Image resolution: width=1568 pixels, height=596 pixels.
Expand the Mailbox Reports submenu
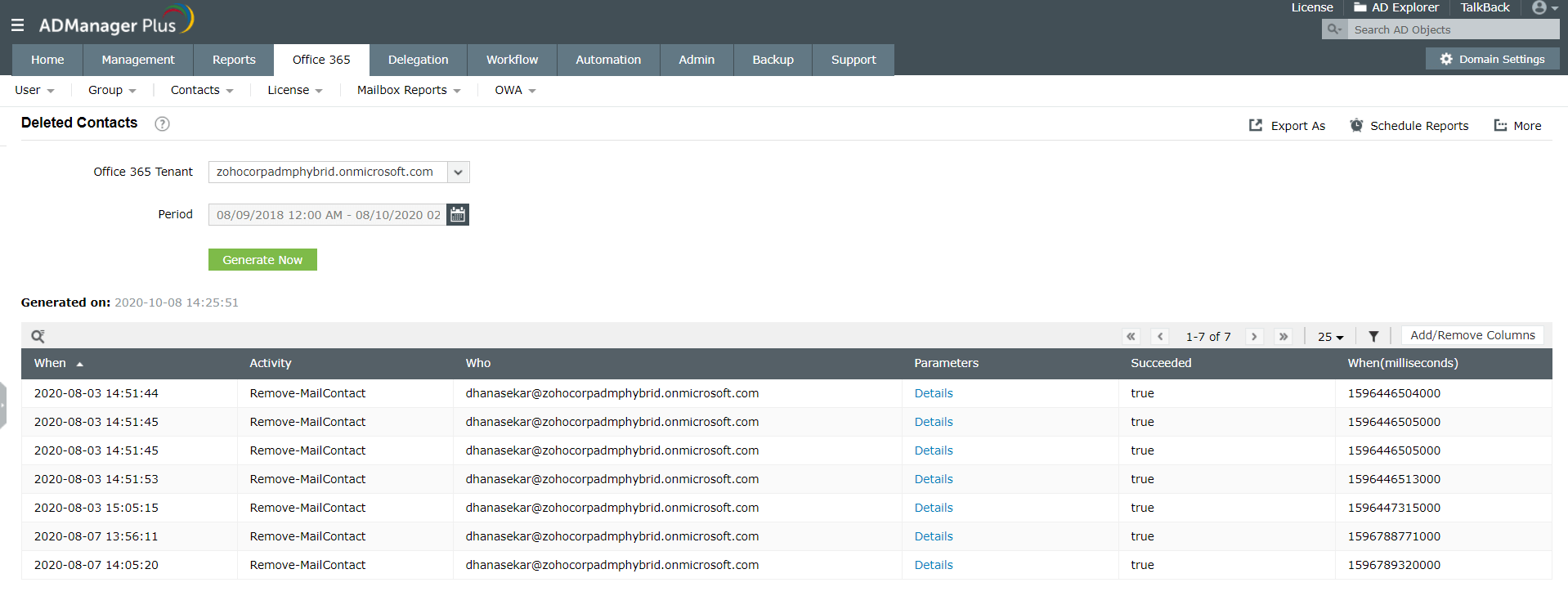coord(409,90)
